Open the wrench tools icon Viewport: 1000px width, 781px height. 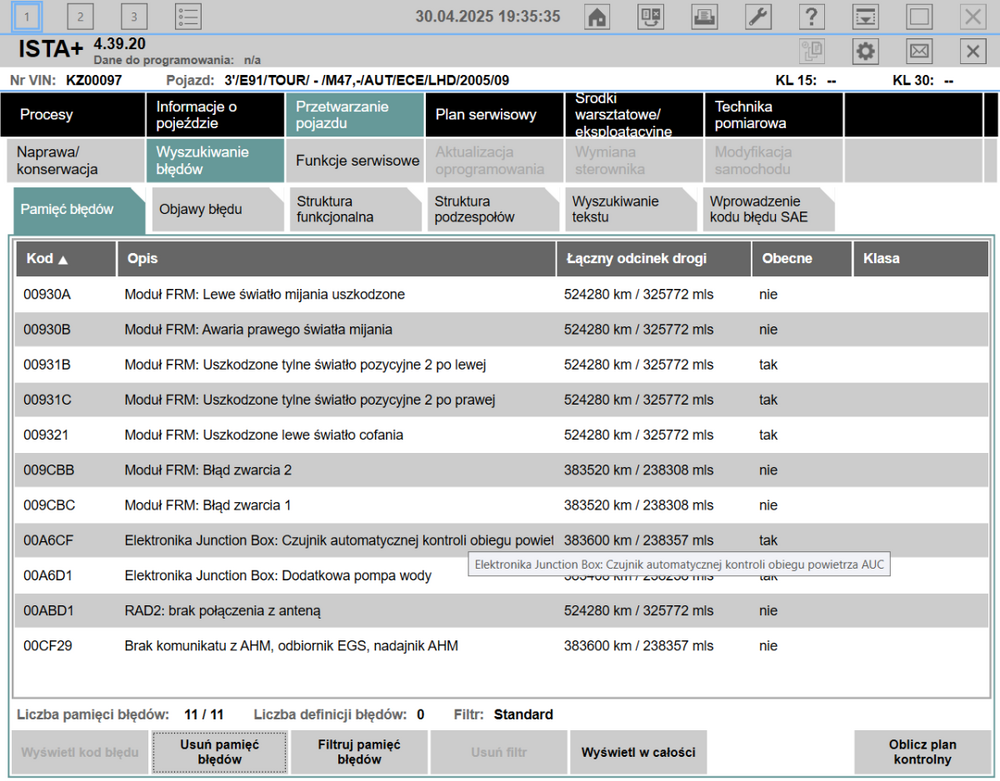(758, 17)
